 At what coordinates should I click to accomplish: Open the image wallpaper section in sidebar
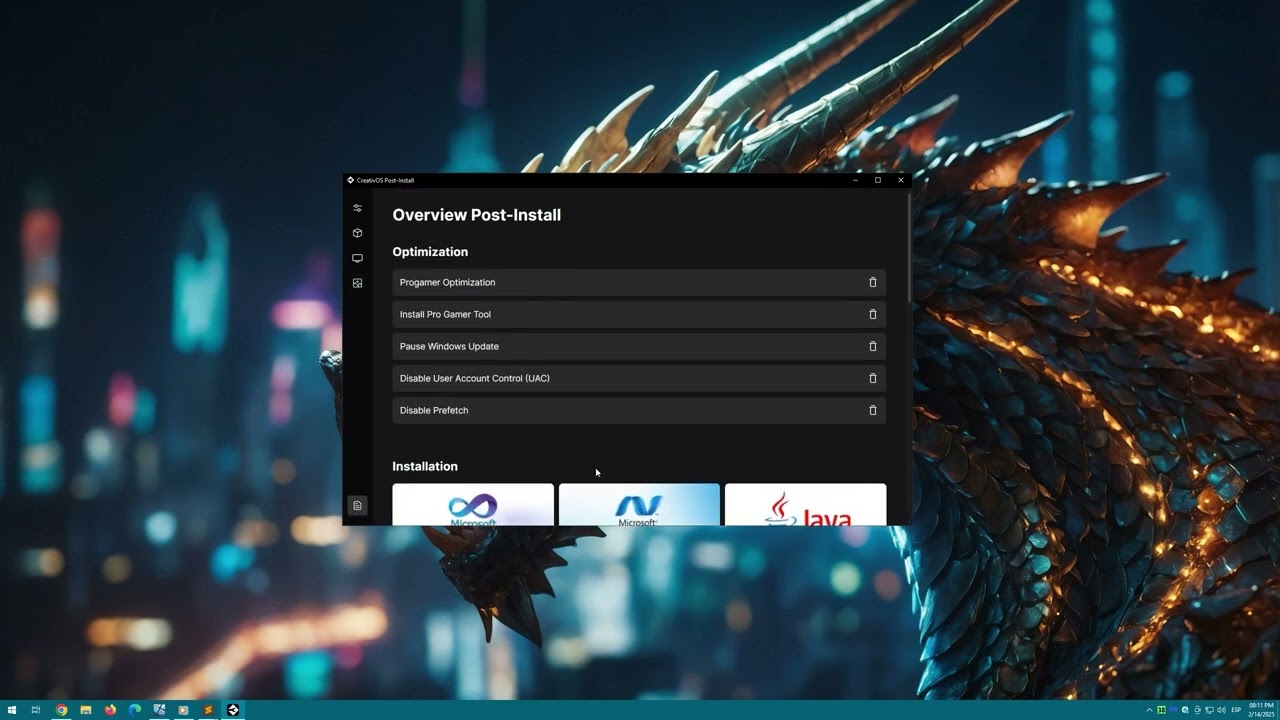pyautogui.click(x=357, y=283)
